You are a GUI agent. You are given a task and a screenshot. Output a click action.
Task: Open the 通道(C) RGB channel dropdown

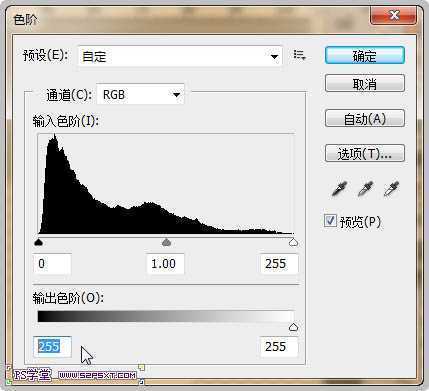(x=140, y=95)
